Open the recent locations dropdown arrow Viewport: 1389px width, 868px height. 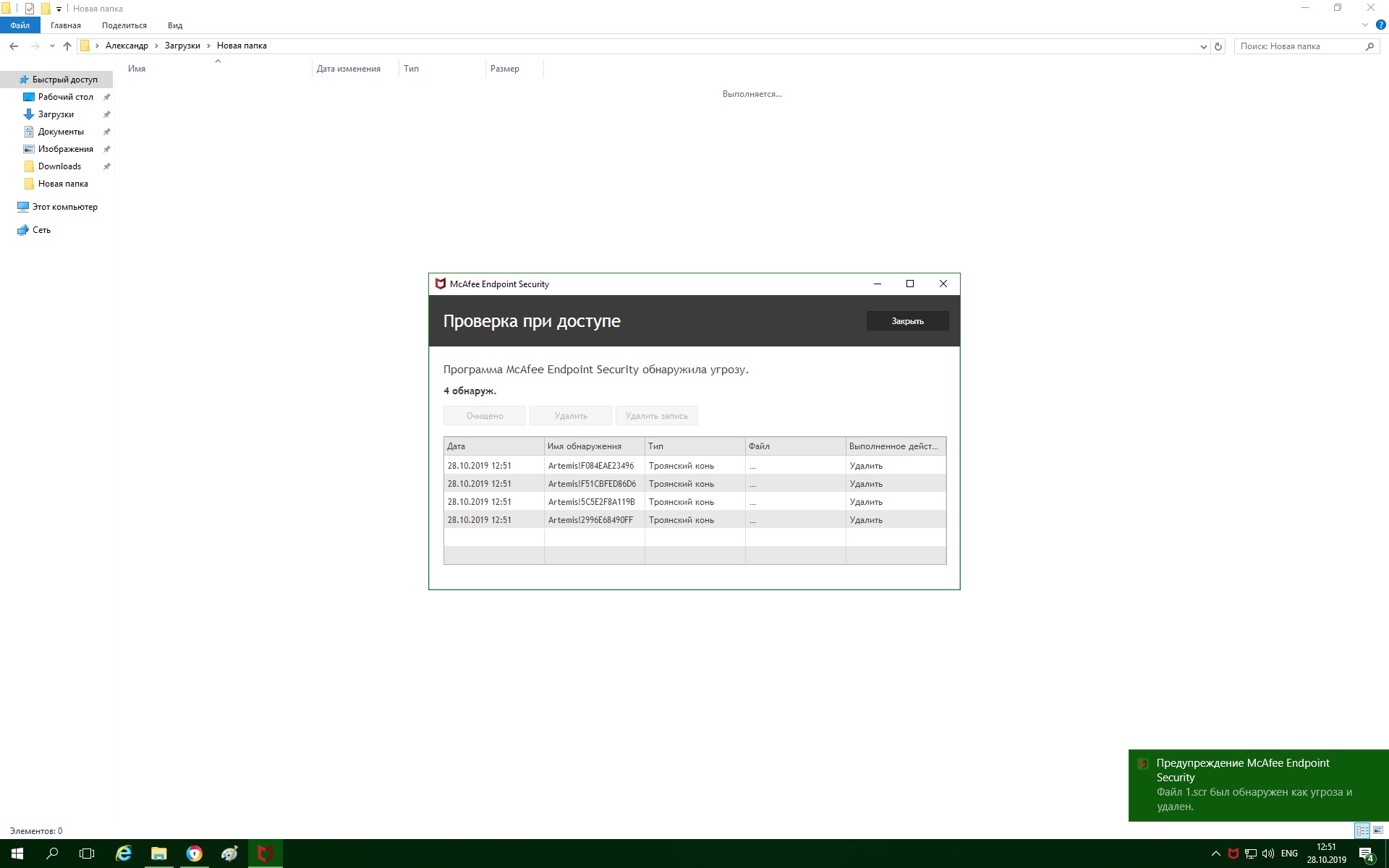tap(52, 46)
